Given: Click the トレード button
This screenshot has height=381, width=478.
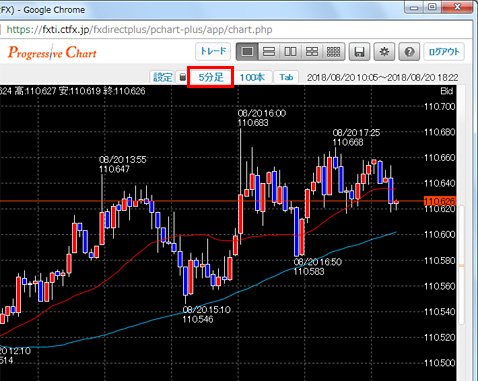Looking at the screenshot, I should [213, 51].
